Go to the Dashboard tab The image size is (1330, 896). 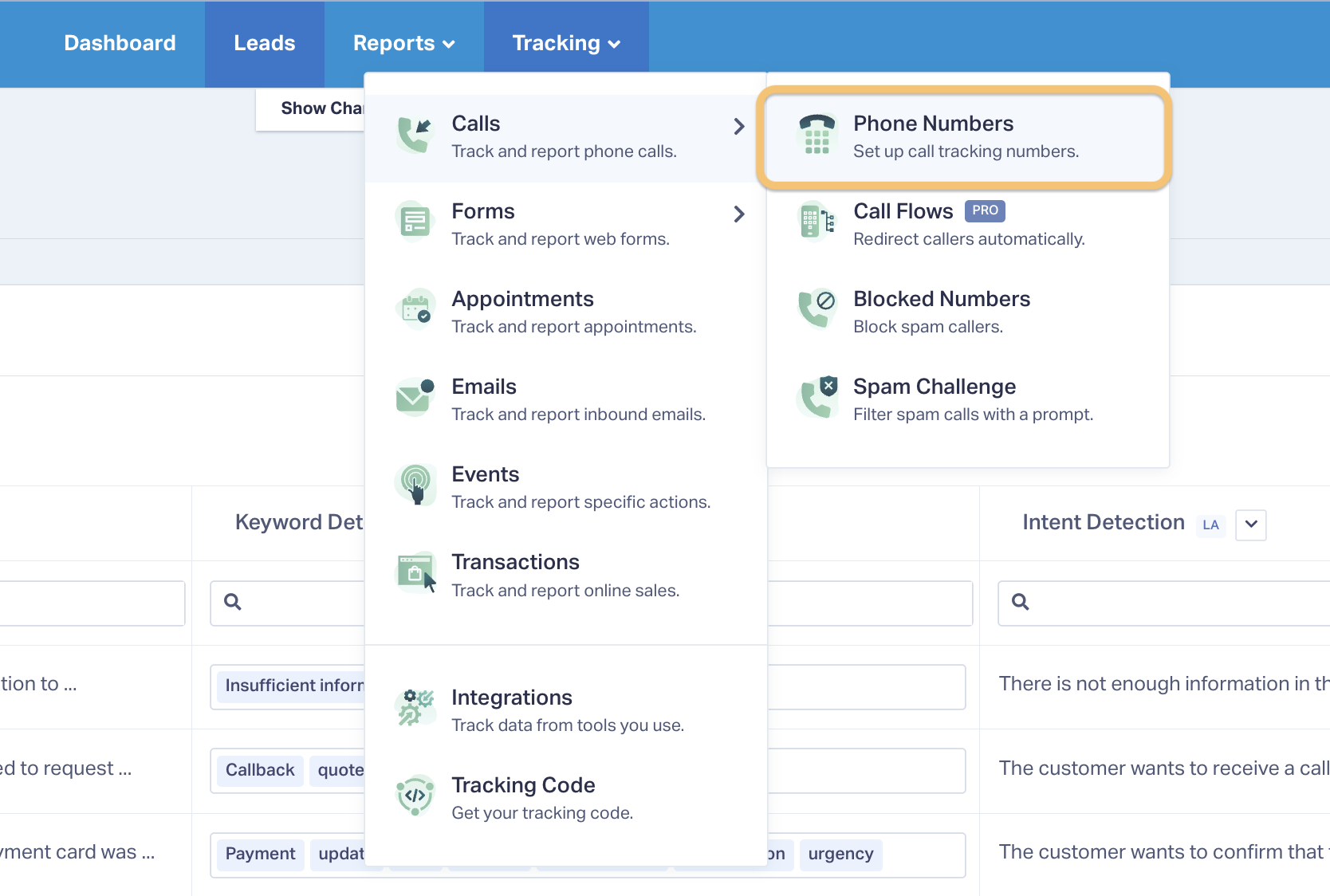(x=120, y=43)
